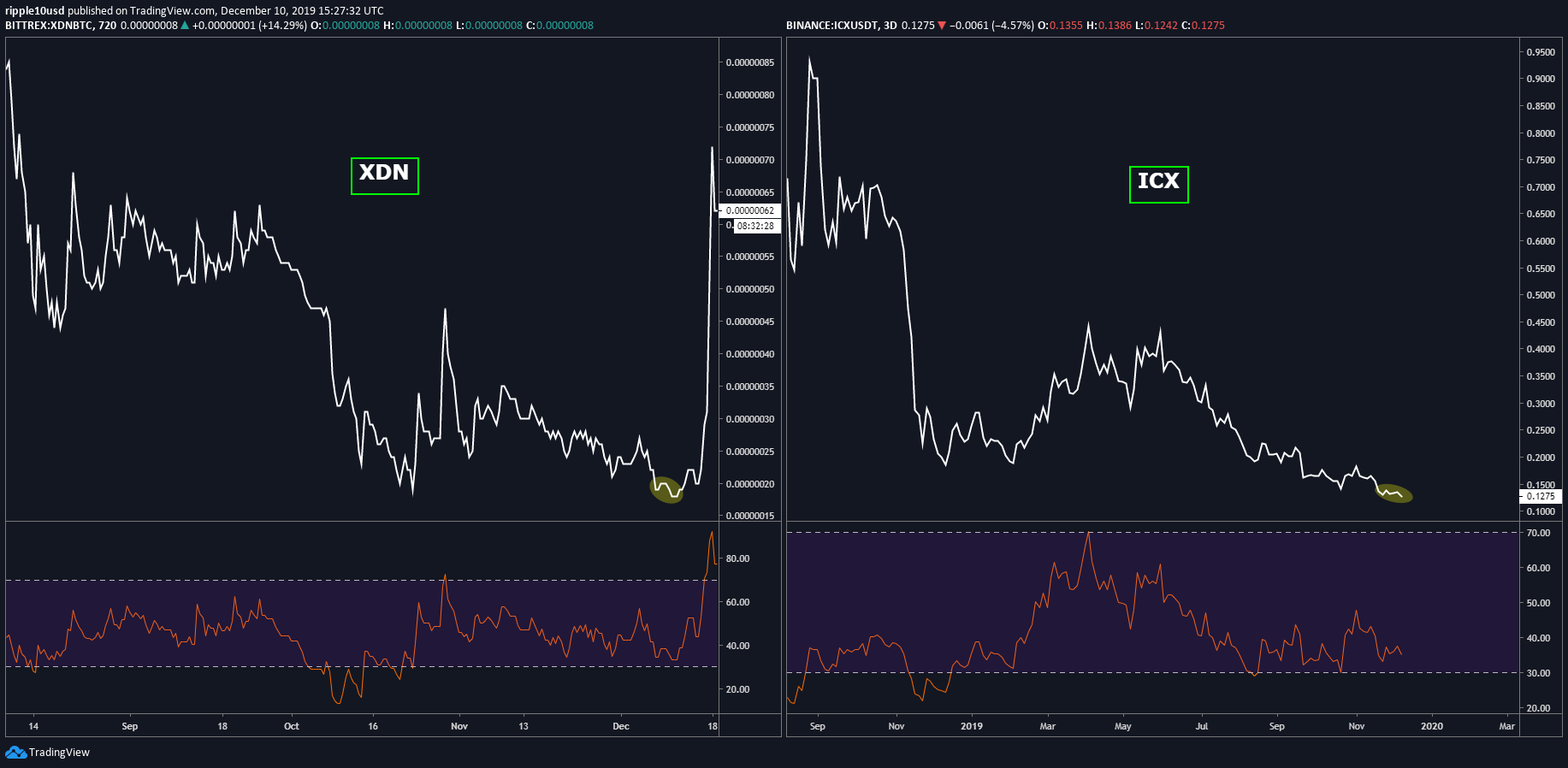Click the 16 date label on XDN time axis

coord(373,726)
